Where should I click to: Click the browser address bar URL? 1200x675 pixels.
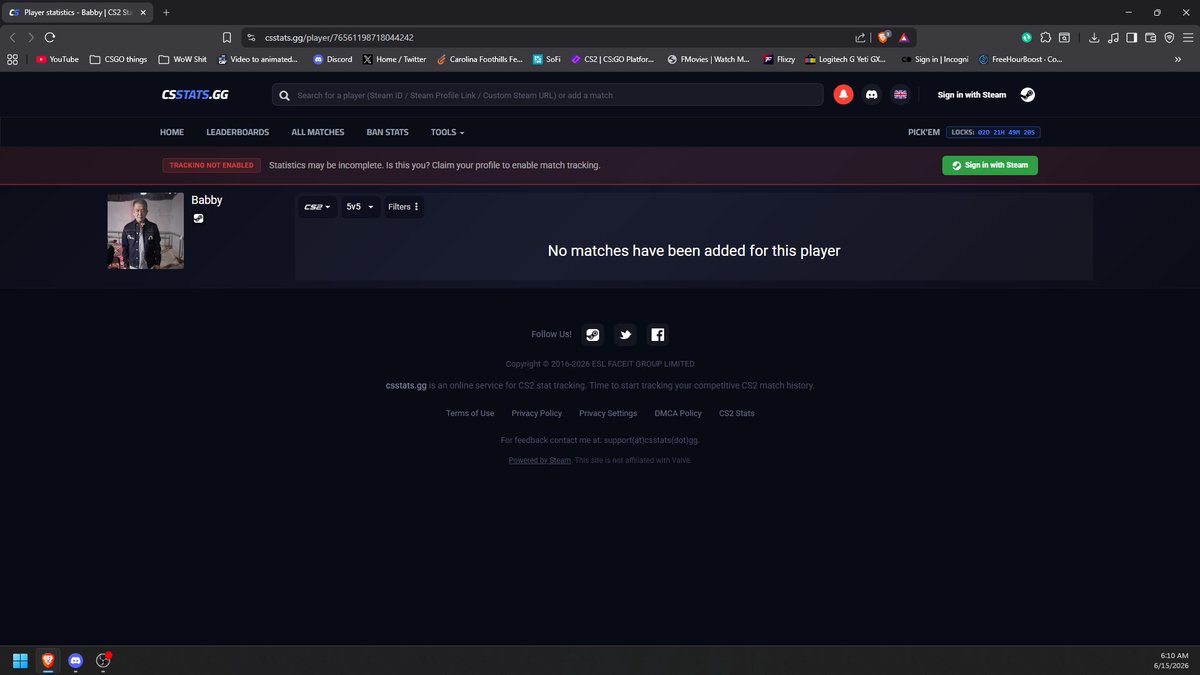point(339,37)
